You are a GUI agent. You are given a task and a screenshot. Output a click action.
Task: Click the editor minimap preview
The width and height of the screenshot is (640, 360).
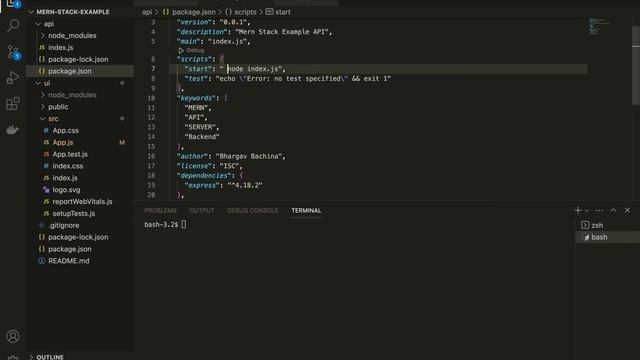click(x=599, y=26)
